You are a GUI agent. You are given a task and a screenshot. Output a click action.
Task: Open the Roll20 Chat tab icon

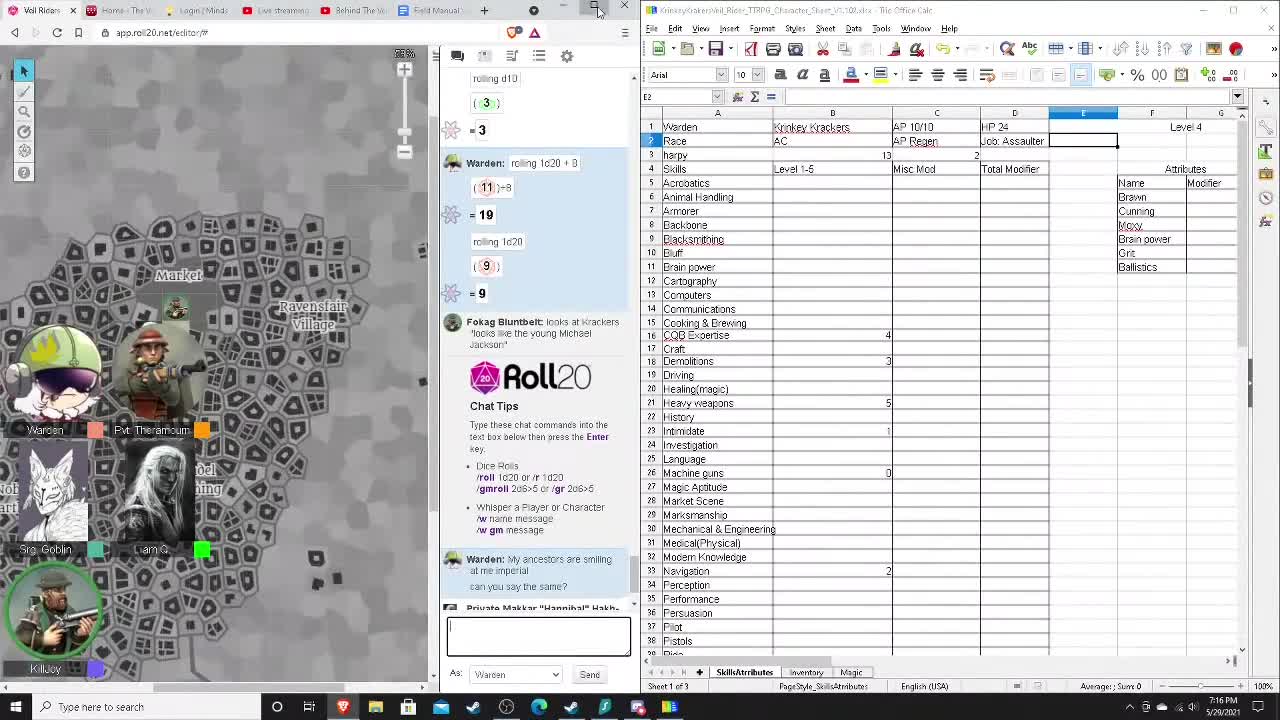pos(457,56)
